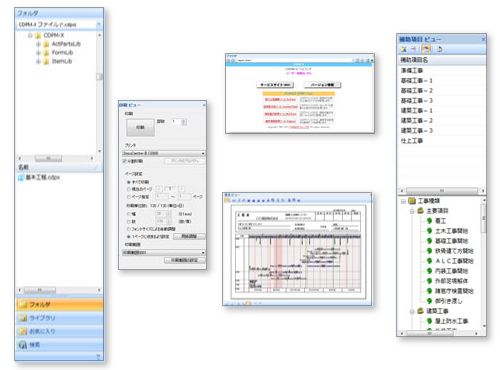500x370 pixels.
Task: Click the 用紙調整 button
Action: click(189, 236)
